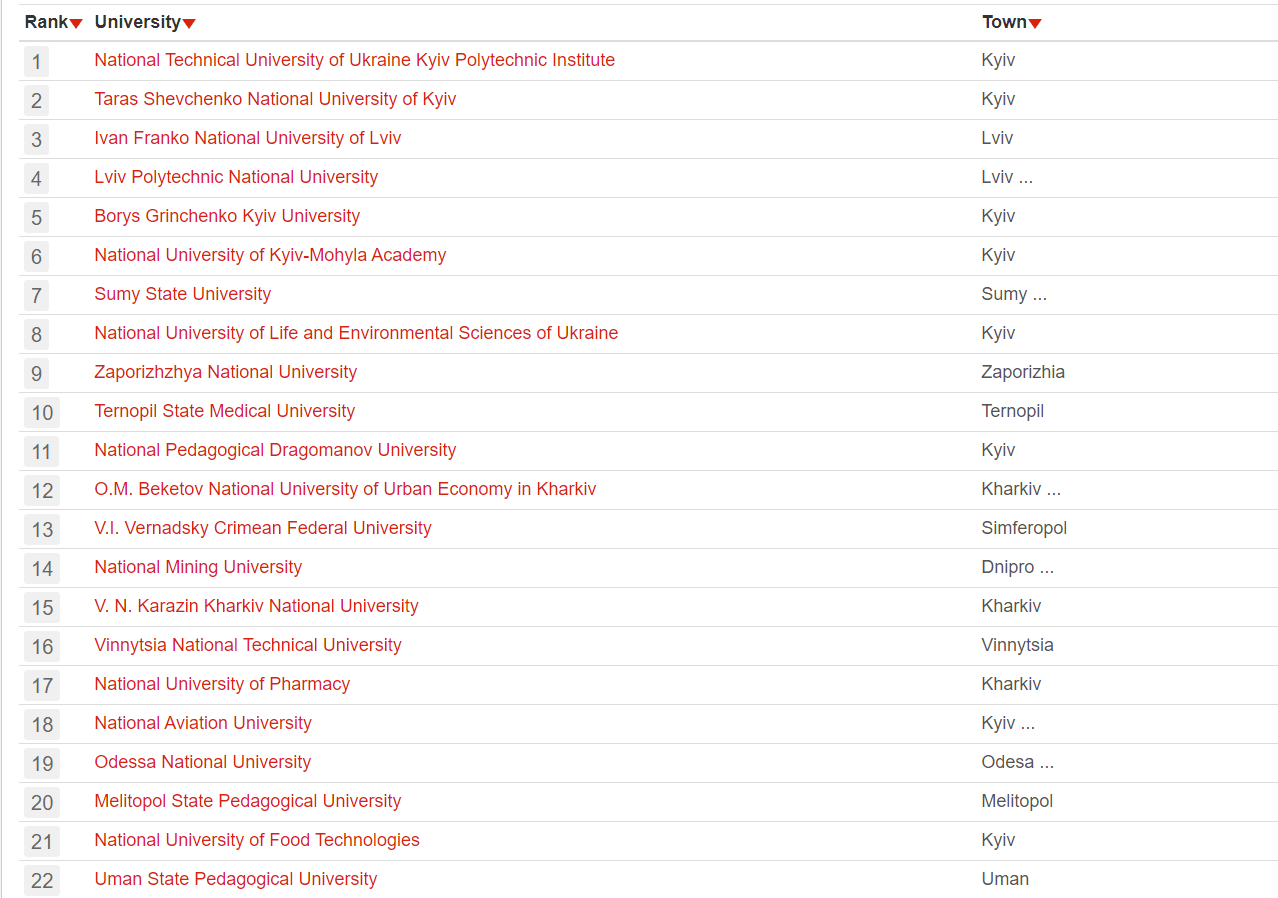Click the rank 12 number badge

[42, 491]
